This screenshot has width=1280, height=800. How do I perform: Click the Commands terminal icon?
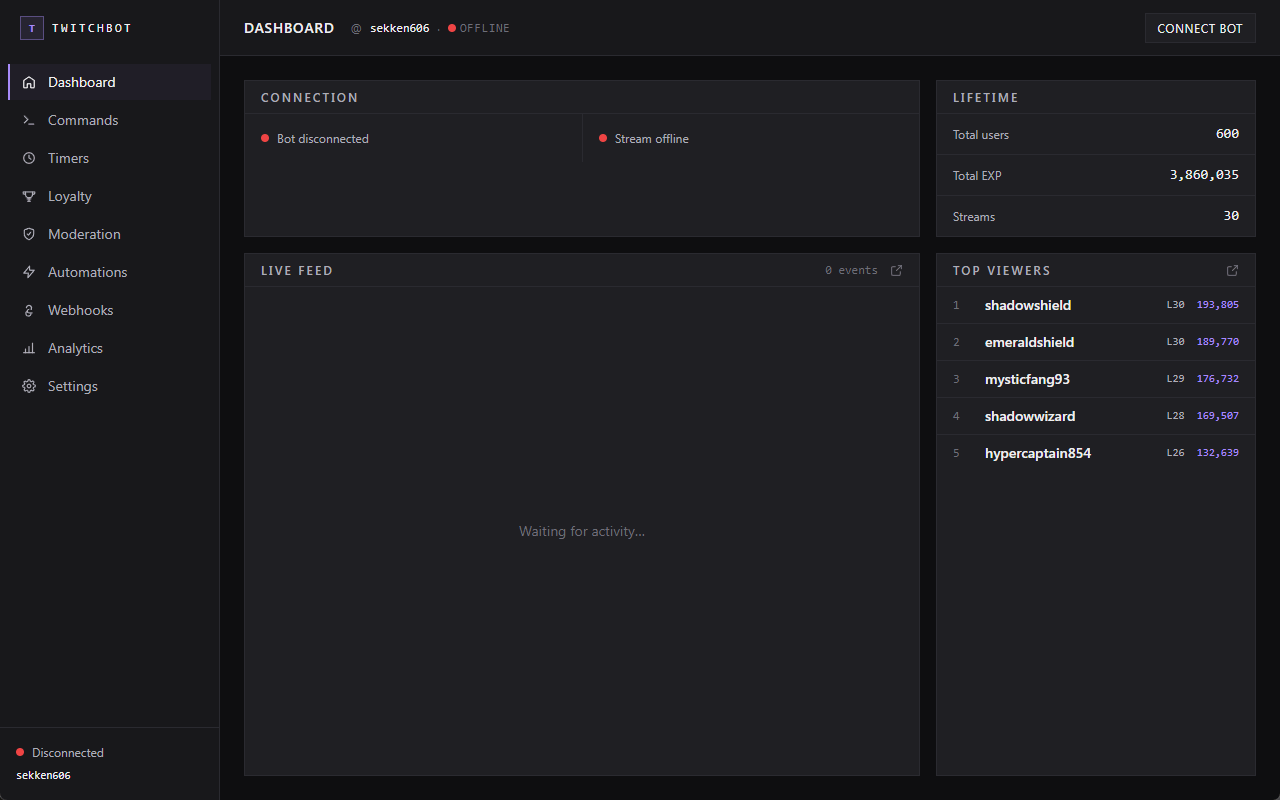[x=29, y=120]
